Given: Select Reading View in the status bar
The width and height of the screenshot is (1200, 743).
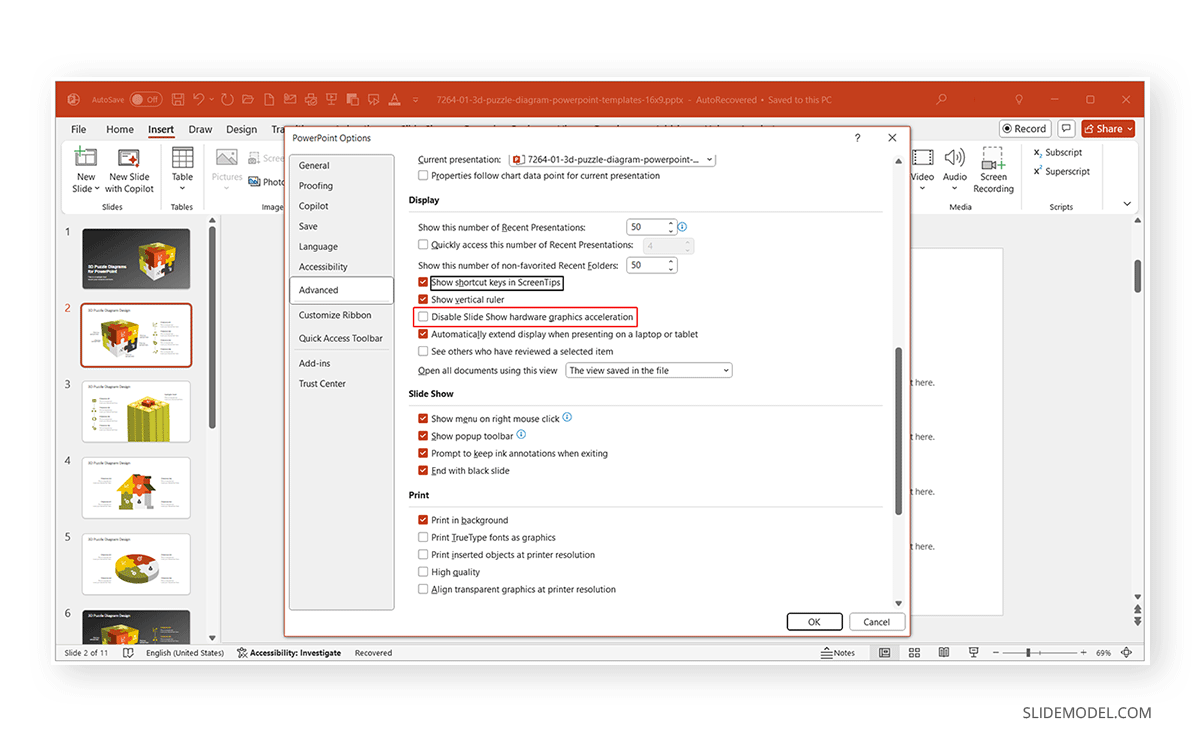Looking at the screenshot, I should pos(944,652).
